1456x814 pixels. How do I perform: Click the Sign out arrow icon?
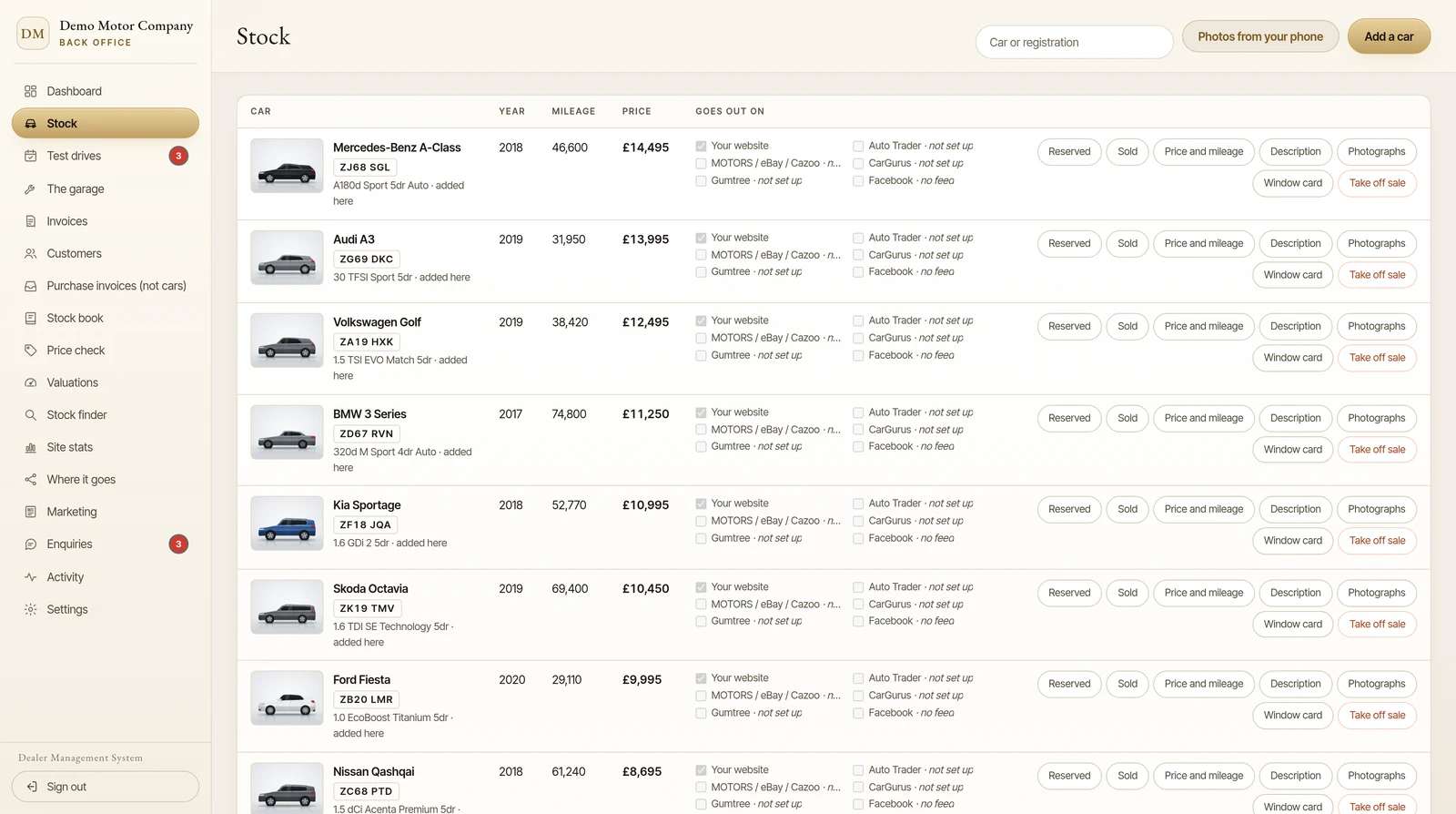tap(32, 788)
